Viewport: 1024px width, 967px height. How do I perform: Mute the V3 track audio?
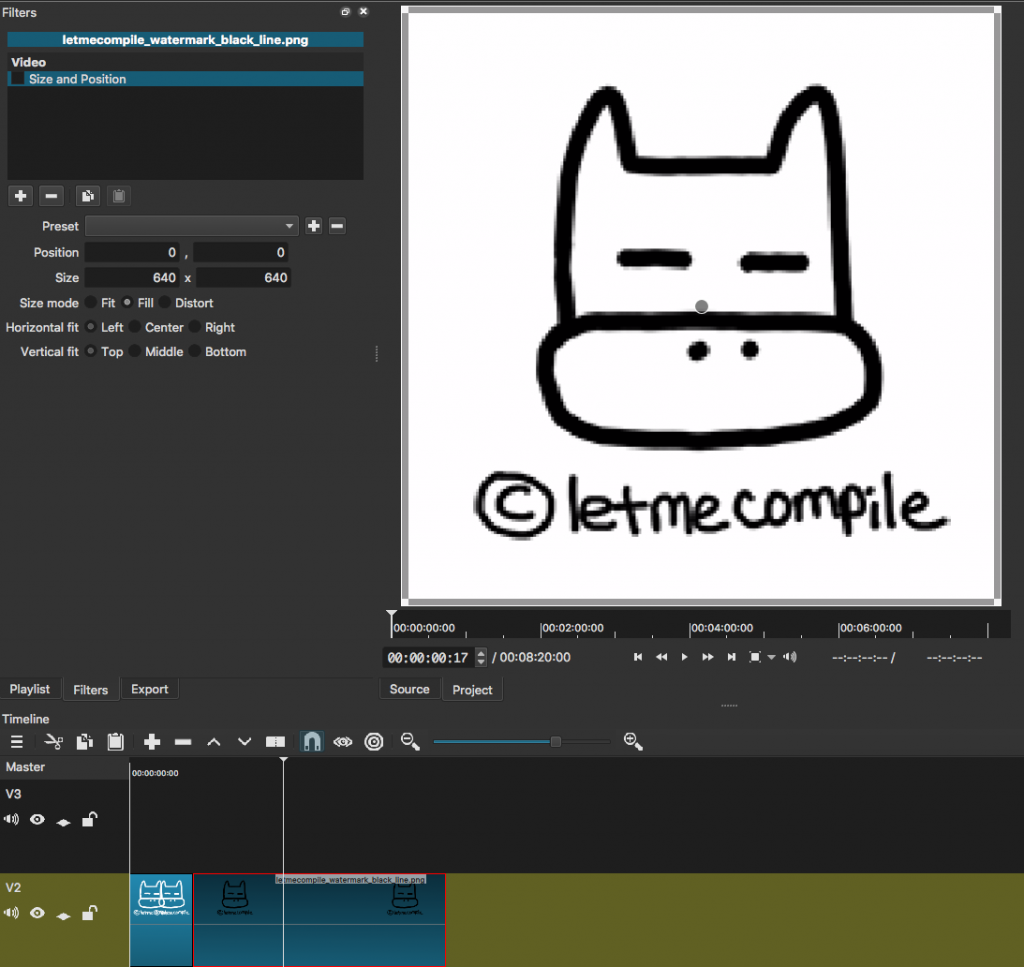coord(12,819)
